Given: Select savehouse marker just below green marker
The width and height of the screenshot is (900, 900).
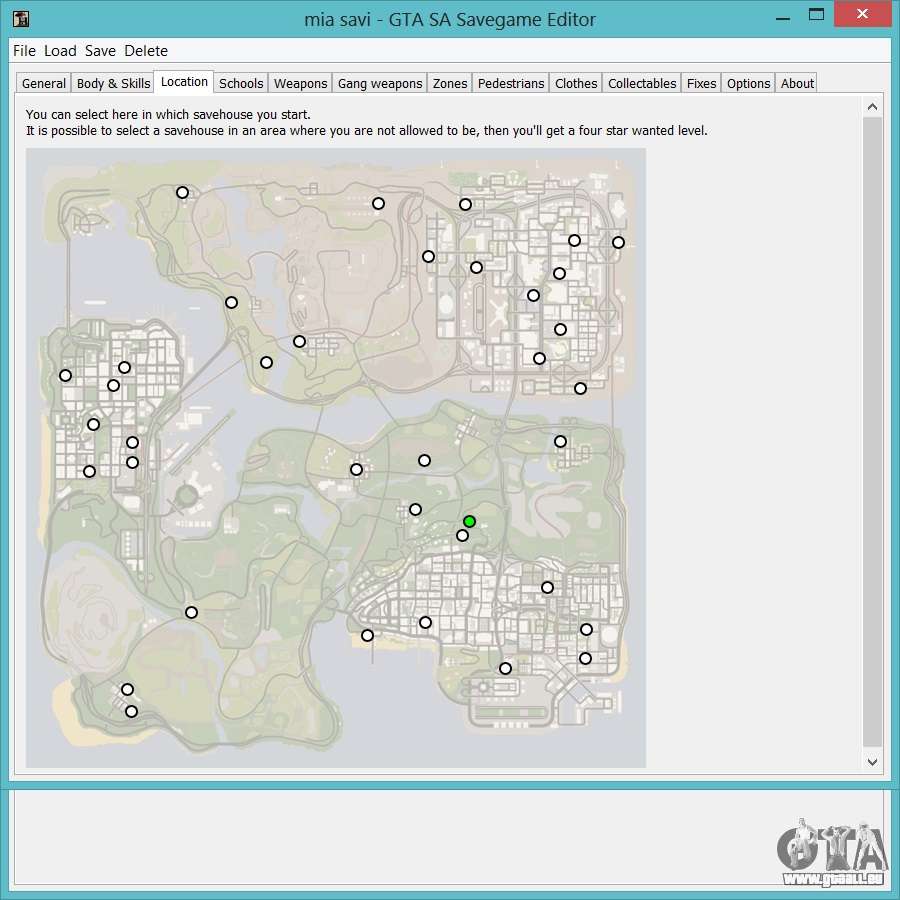Looking at the screenshot, I should (462, 536).
